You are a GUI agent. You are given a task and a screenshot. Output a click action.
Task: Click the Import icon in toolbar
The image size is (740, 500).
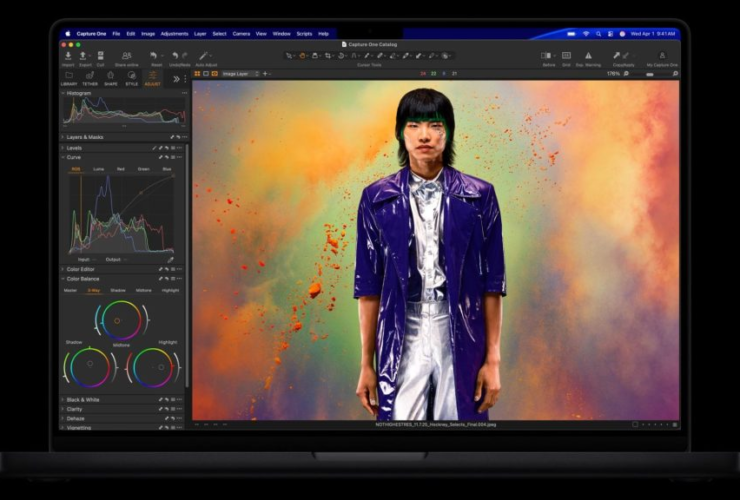[68, 57]
